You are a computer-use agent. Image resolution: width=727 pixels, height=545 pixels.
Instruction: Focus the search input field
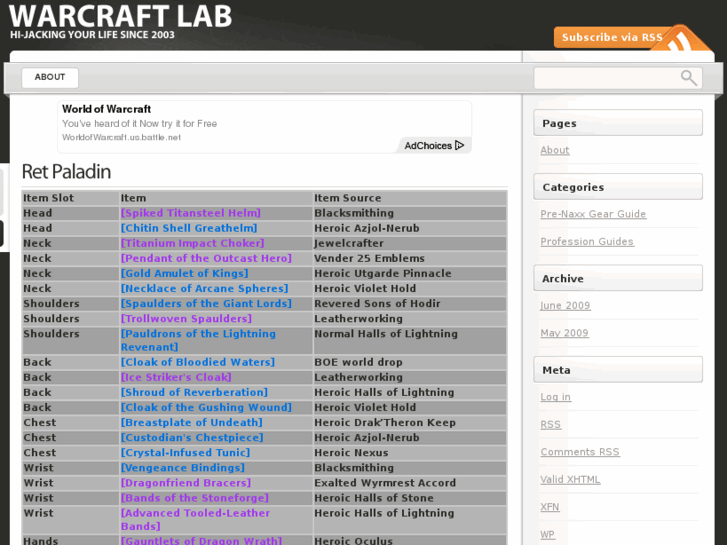pyautogui.click(x=618, y=78)
